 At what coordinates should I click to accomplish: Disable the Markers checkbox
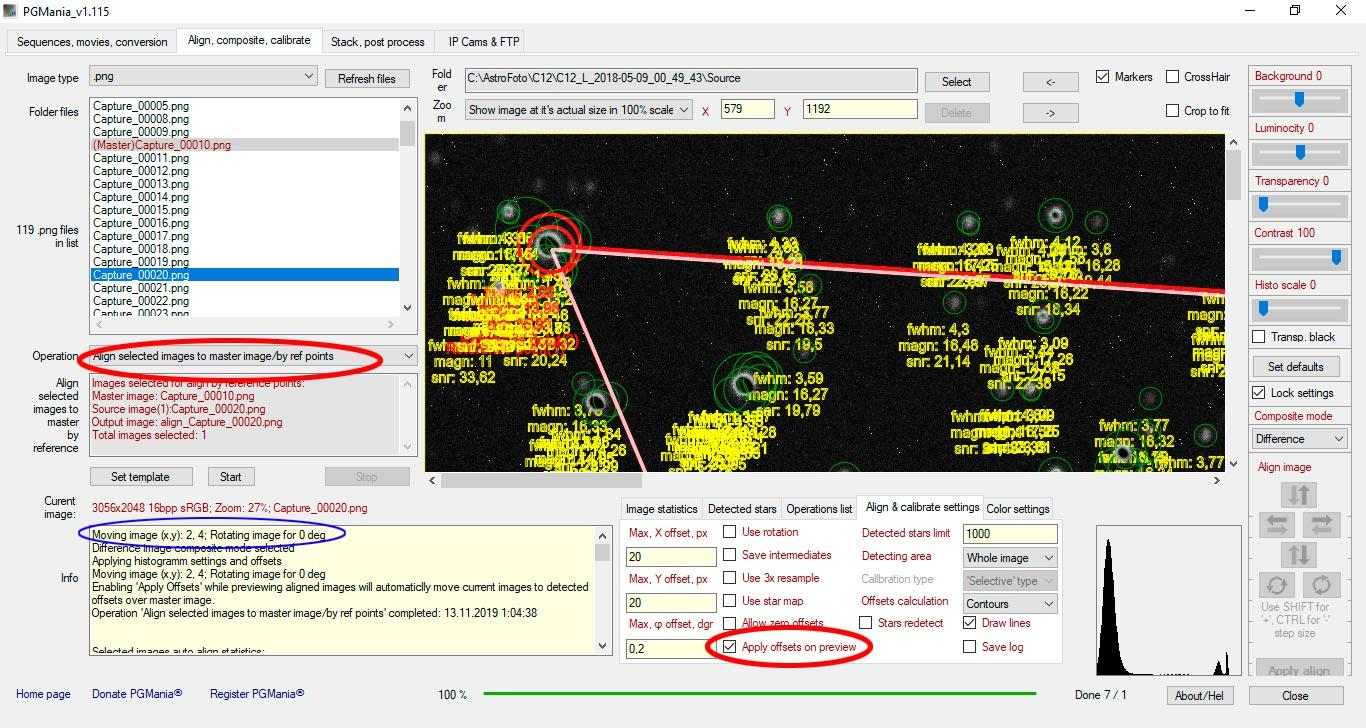(x=1103, y=77)
